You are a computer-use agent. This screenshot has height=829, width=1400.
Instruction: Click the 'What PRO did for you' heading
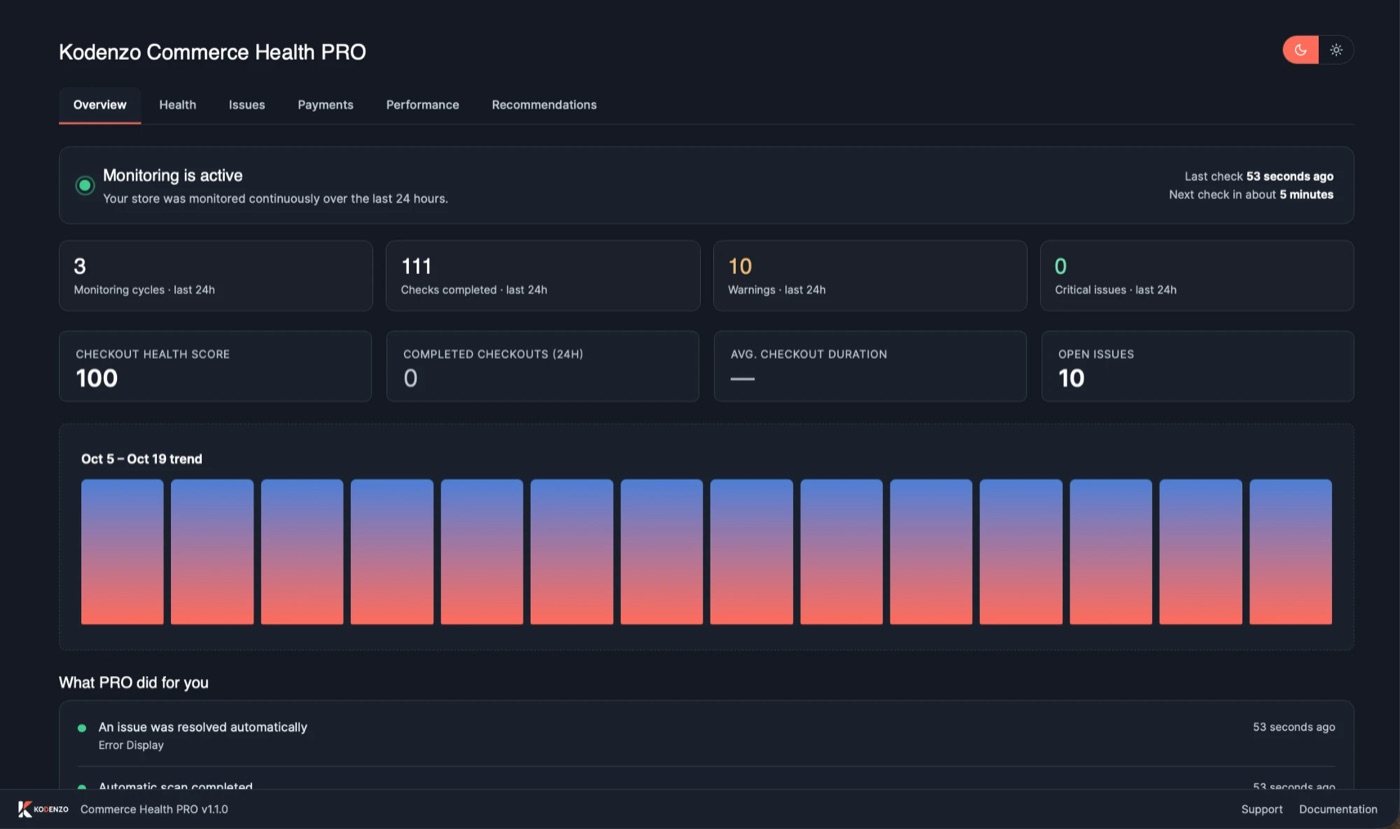pos(134,682)
